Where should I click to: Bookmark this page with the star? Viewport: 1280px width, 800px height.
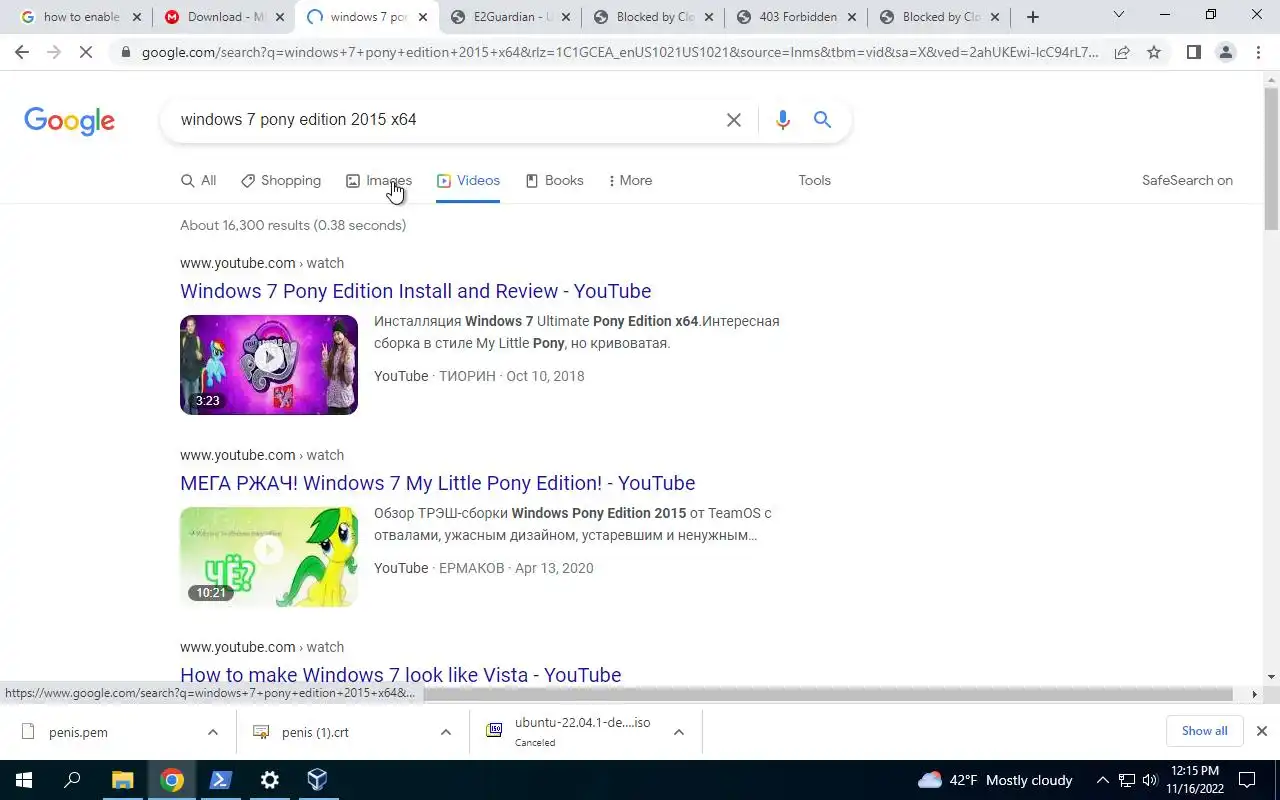(1154, 52)
